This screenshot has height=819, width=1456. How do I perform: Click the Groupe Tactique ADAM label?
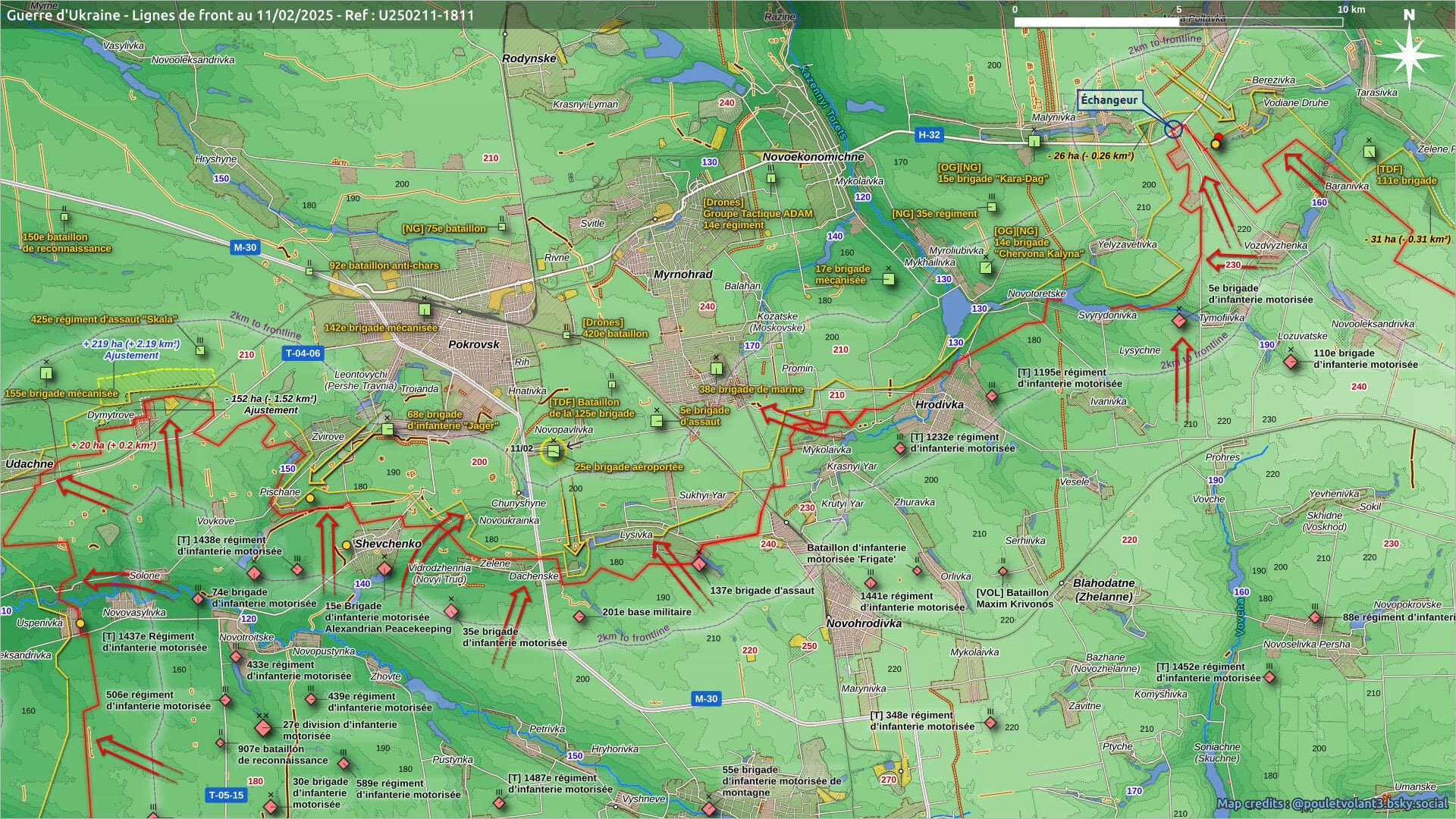[758, 214]
